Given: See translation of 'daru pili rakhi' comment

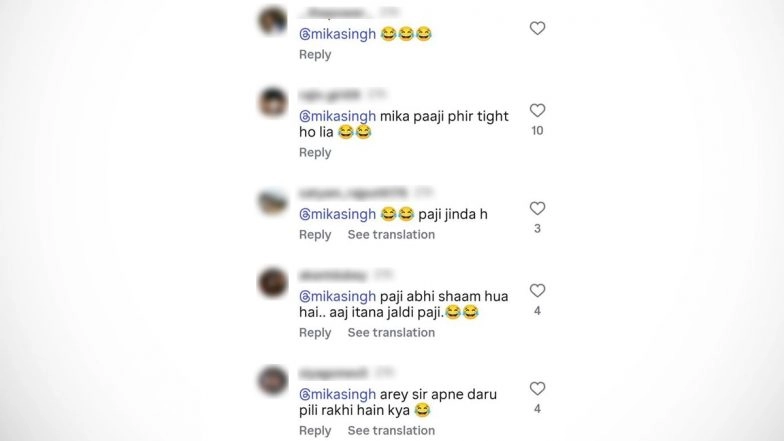Looking at the screenshot, I should [x=392, y=430].
